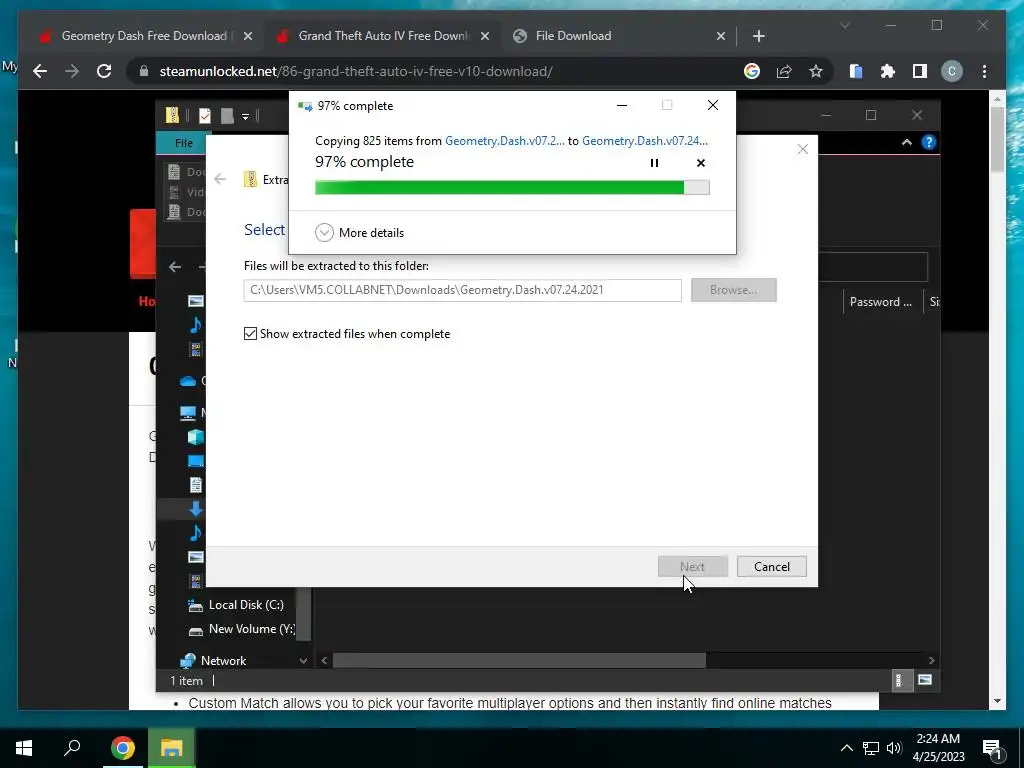This screenshot has width=1024, height=768.
Task: Click the Explorer horizontal scrollbar thumb
Action: 519,661
